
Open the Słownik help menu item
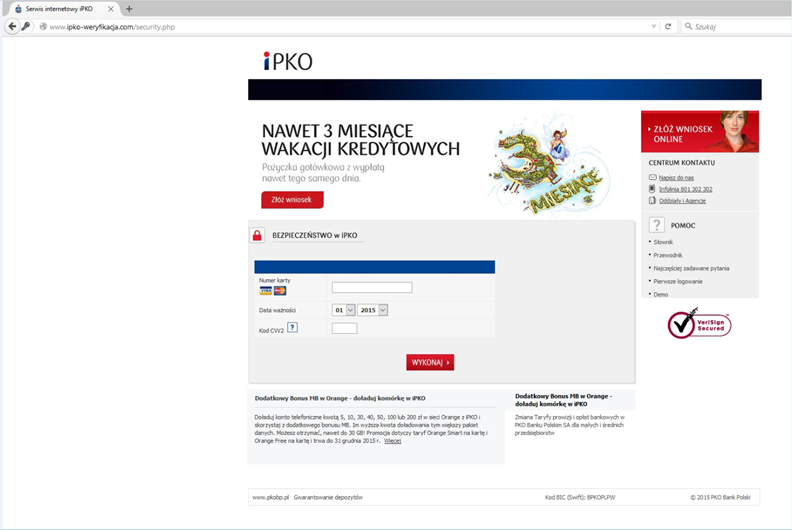click(x=663, y=242)
